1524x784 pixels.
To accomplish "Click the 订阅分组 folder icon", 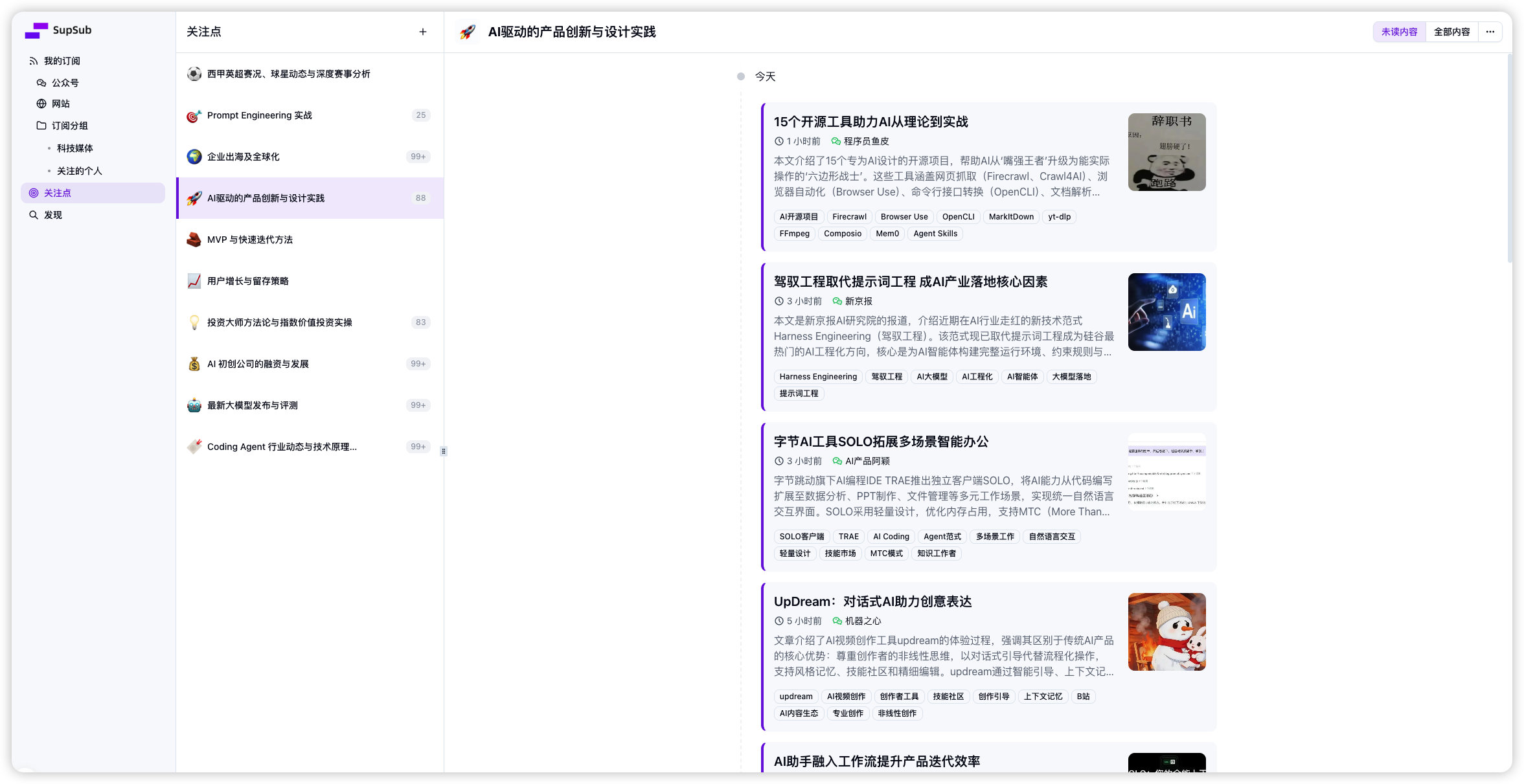I will [x=41, y=126].
